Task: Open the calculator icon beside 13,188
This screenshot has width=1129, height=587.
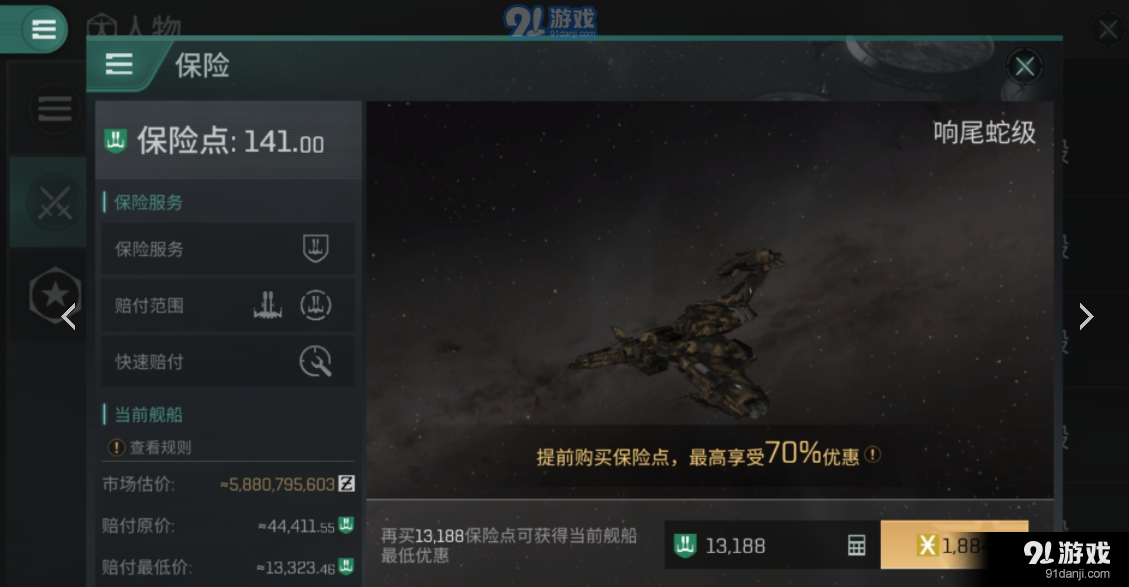Action: click(x=856, y=545)
